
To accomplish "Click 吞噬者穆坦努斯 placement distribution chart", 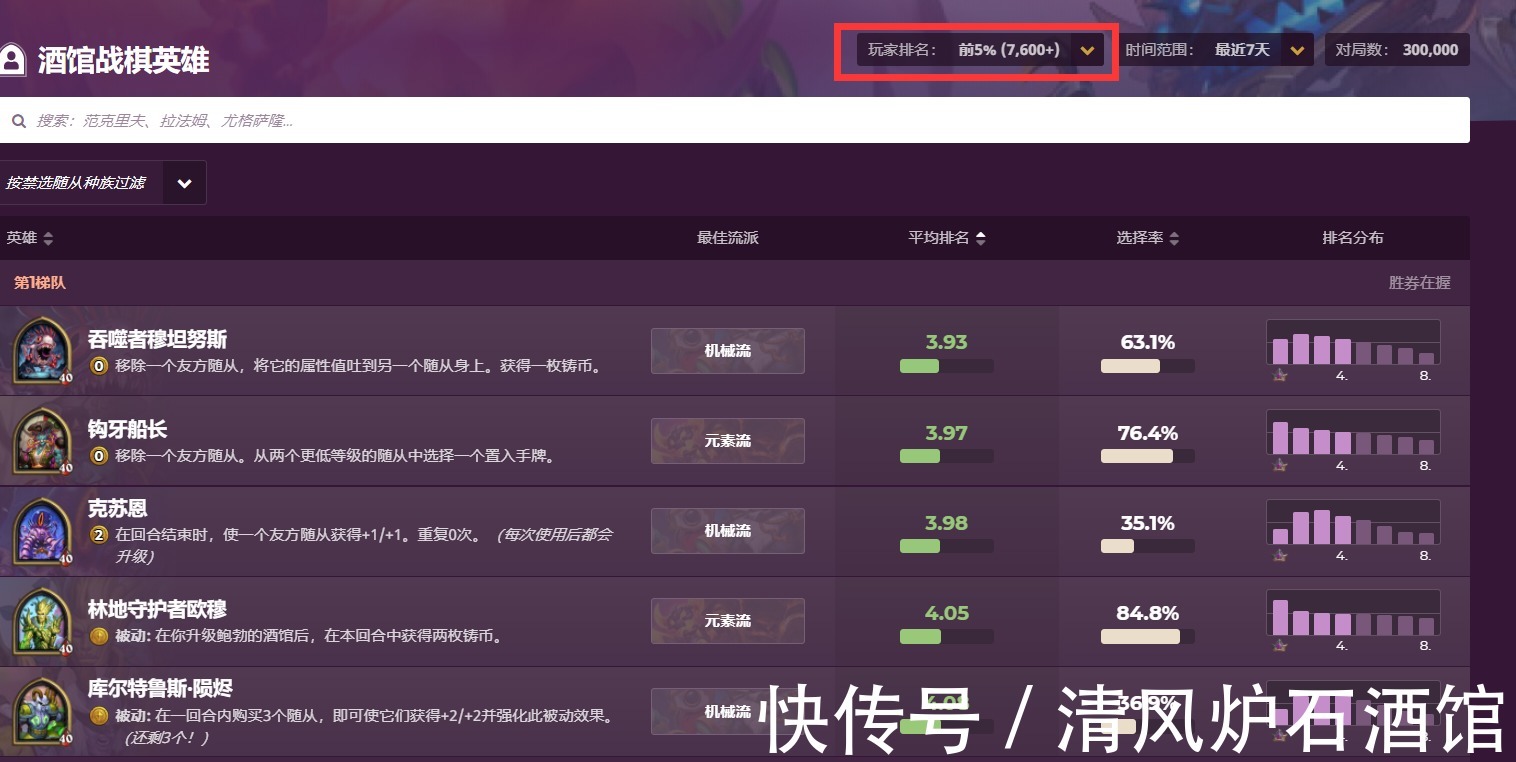I will [x=1353, y=343].
